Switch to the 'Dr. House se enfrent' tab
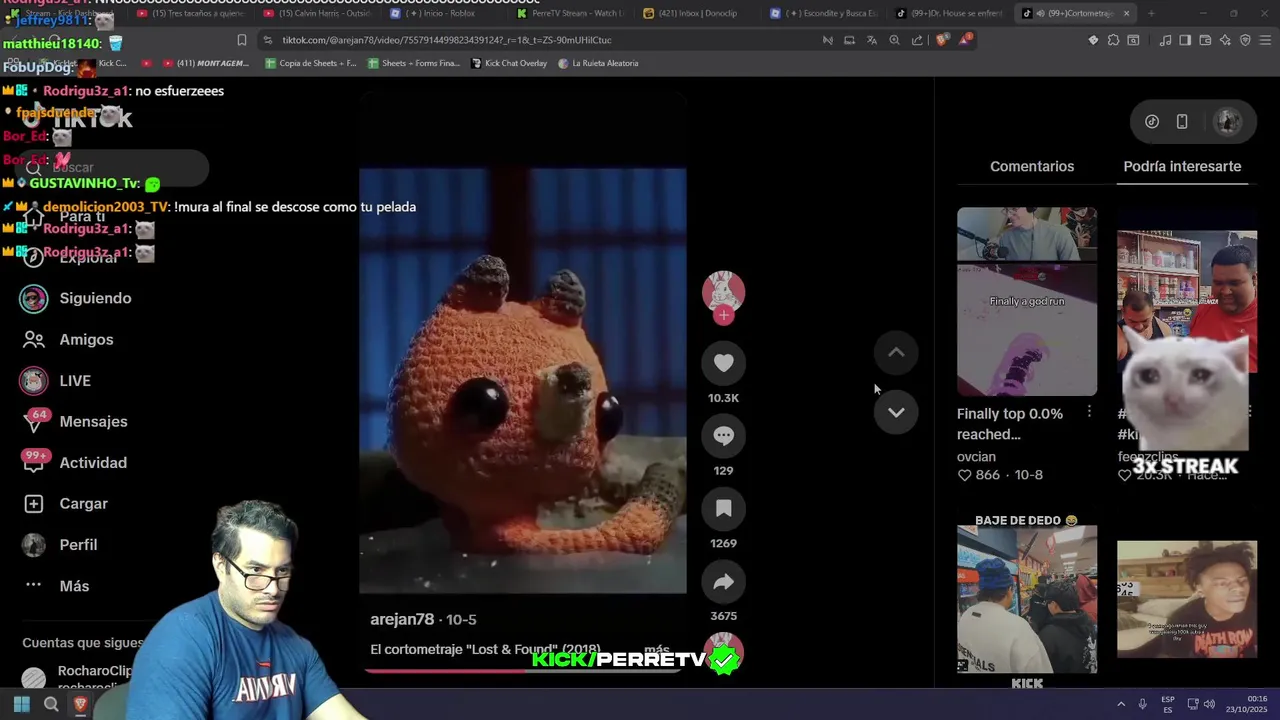1280x720 pixels. [x=949, y=13]
